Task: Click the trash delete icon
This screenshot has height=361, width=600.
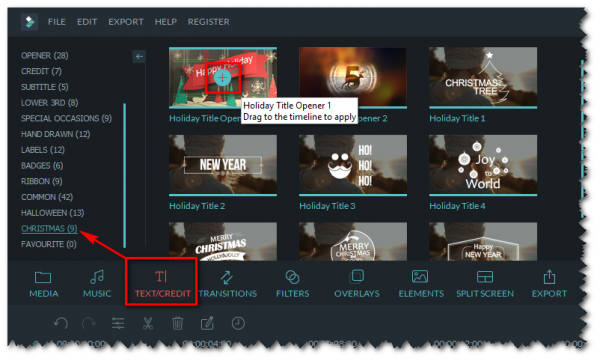Action: click(177, 323)
